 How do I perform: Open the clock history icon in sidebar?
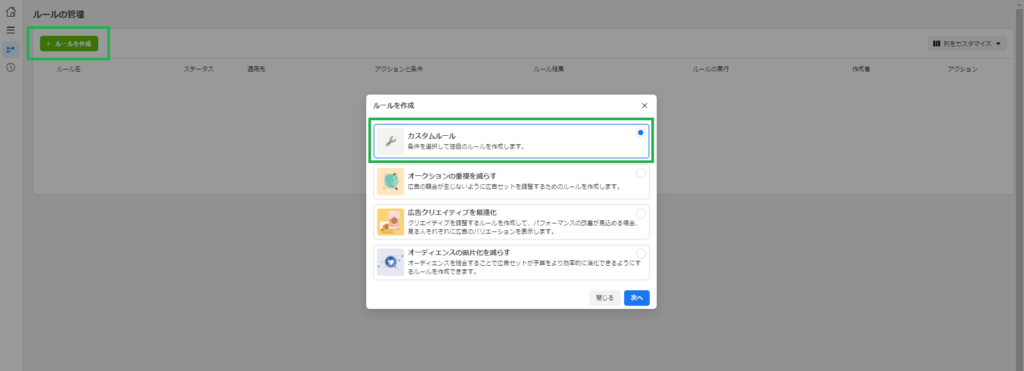[10, 67]
